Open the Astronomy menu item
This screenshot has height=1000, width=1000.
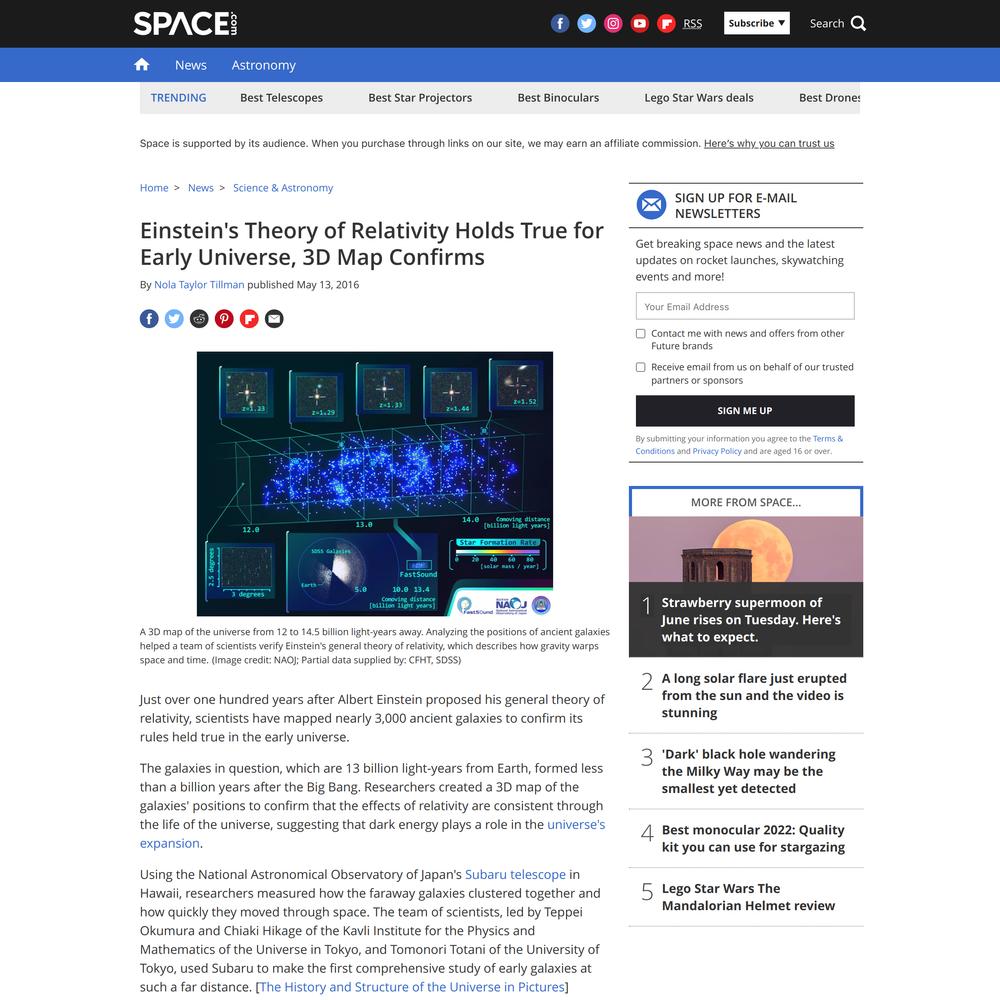pyautogui.click(x=263, y=65)
